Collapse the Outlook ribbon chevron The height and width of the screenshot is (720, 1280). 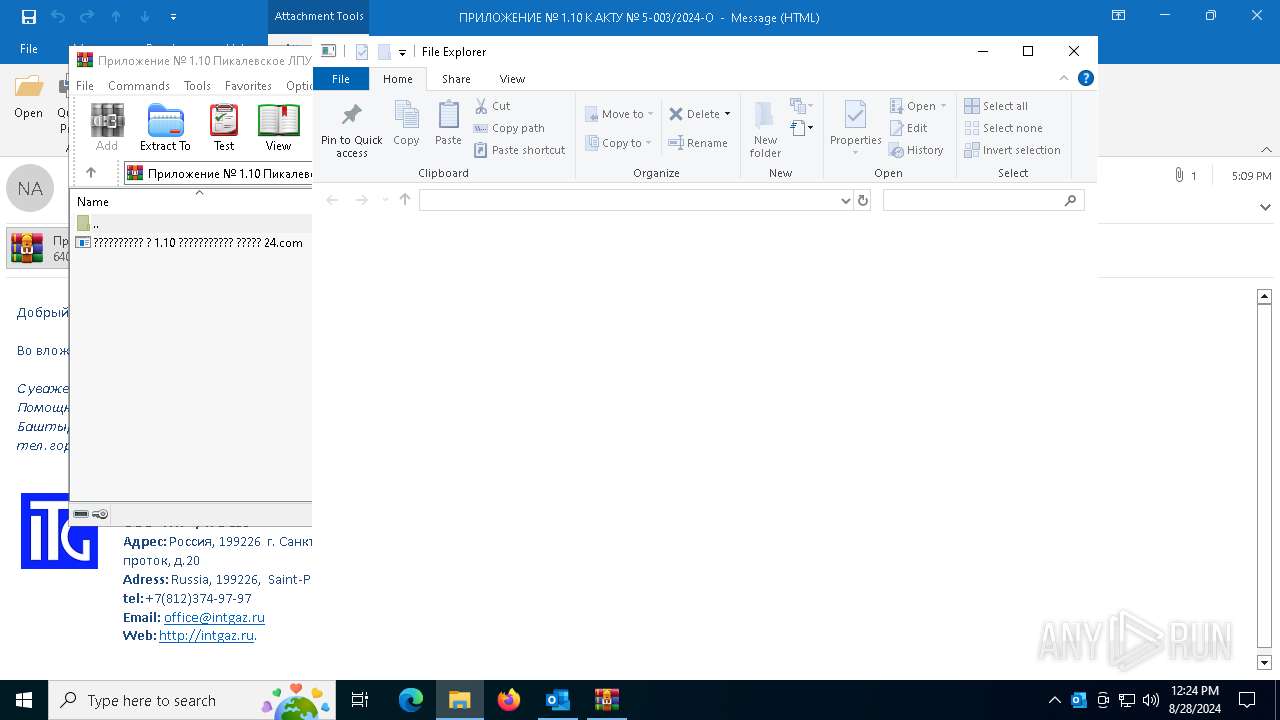pyautogui.click(x=1266, y=150)
